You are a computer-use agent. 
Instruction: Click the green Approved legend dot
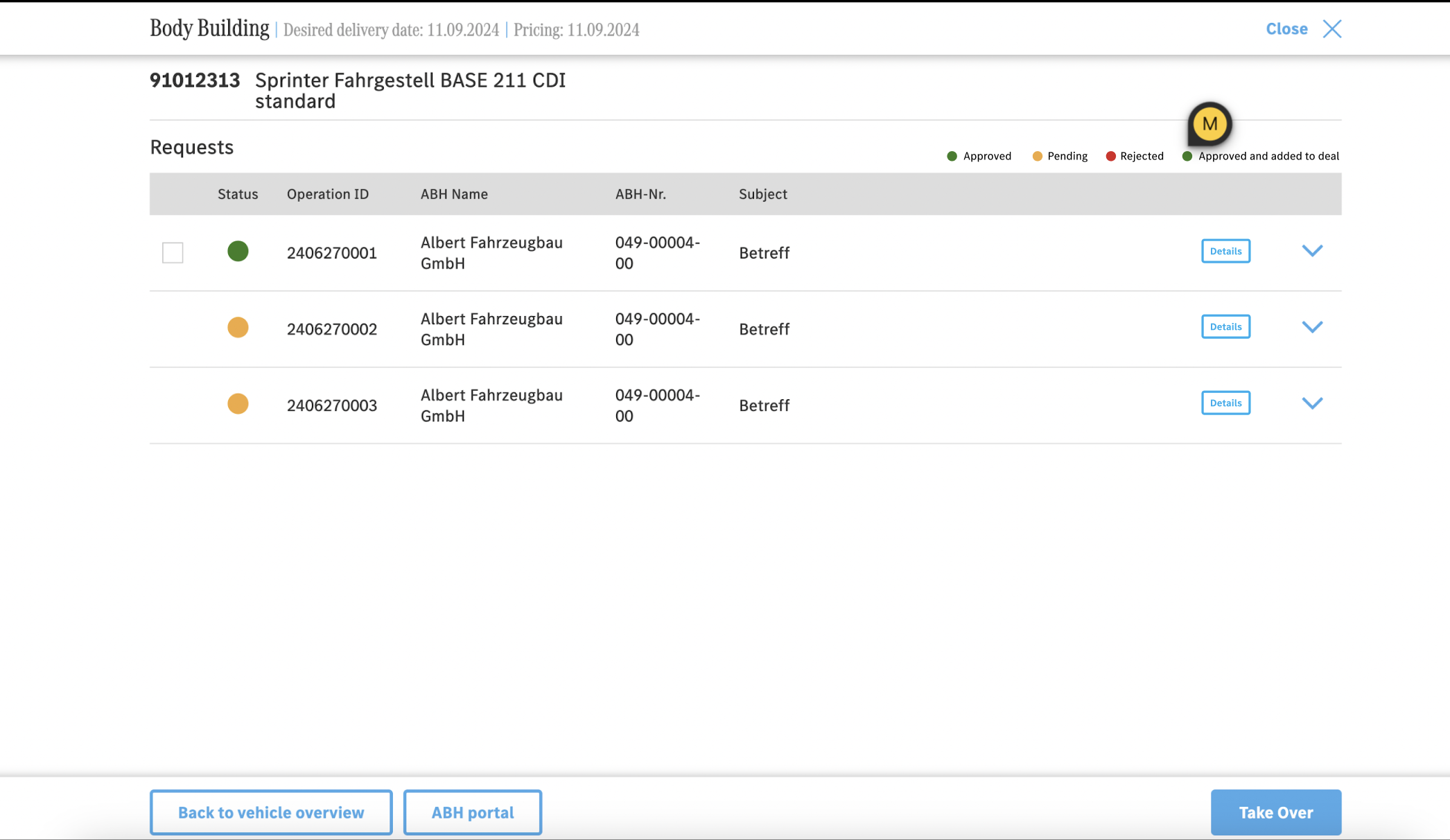[x=952, y=156]
